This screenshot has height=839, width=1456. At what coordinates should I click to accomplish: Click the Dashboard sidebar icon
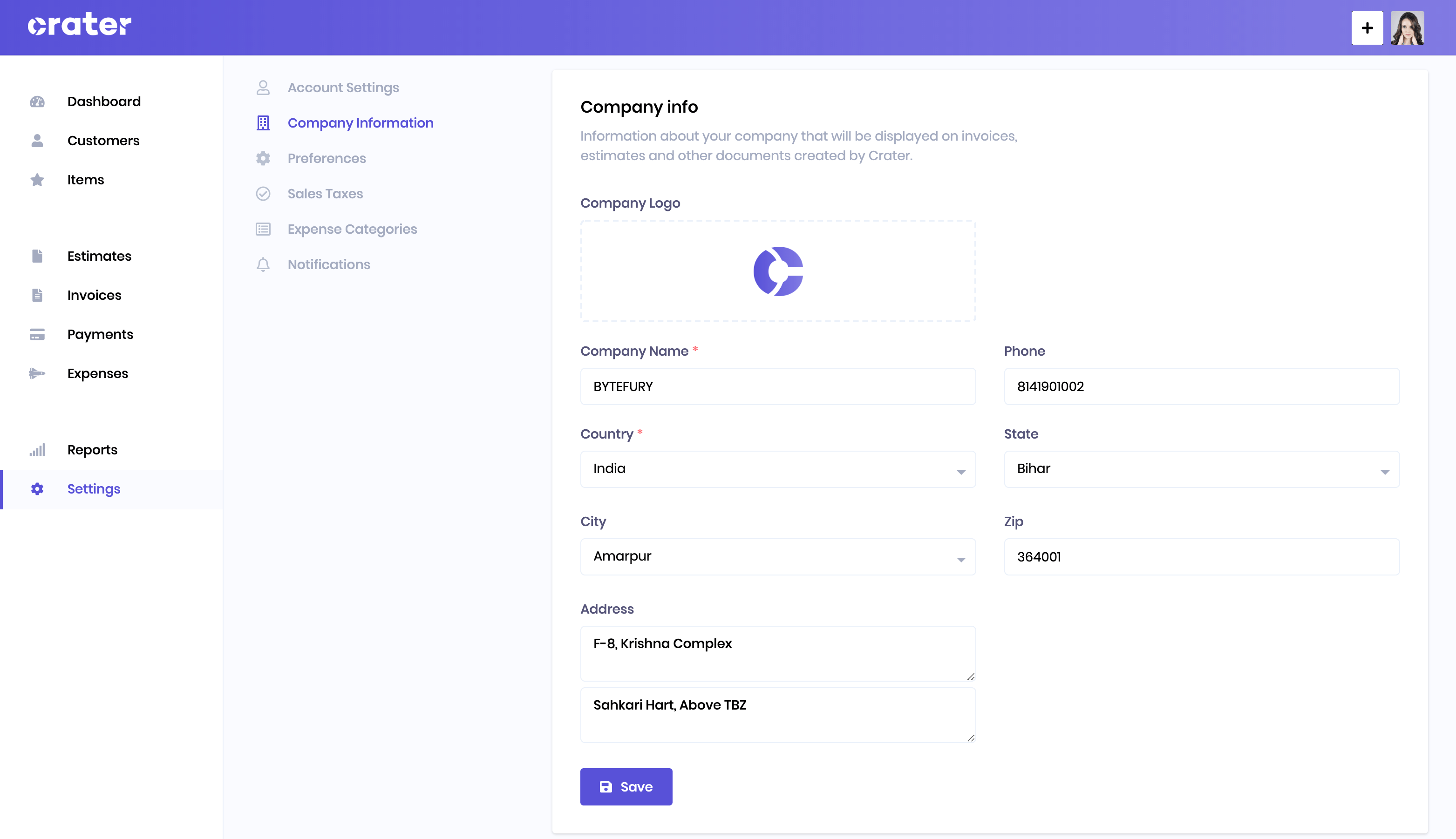point(37,101)
